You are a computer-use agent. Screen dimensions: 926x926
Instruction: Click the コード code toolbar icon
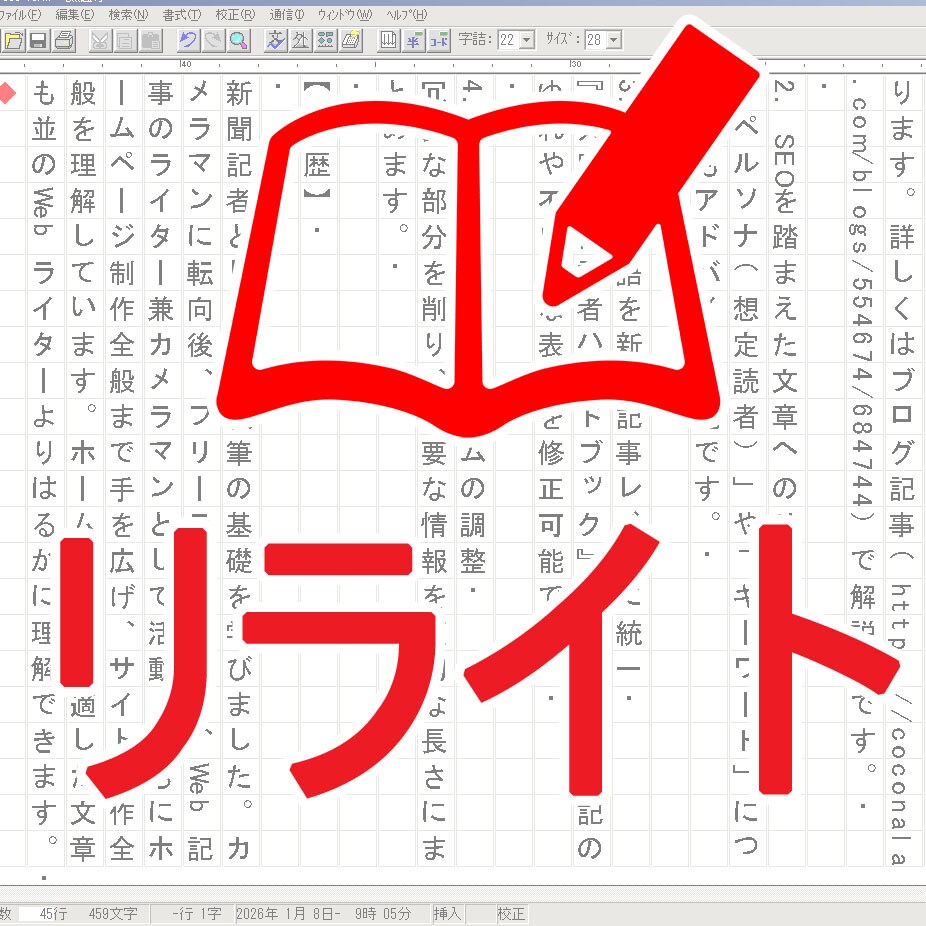(x=438, y=40)
